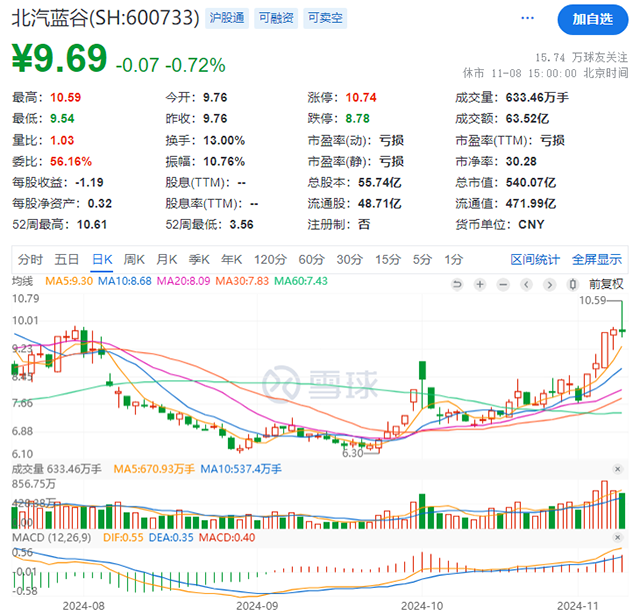Viewport: 640px width, 615px height.
Task: Click the DIF:0.55 value
Action: pos(123,537)
